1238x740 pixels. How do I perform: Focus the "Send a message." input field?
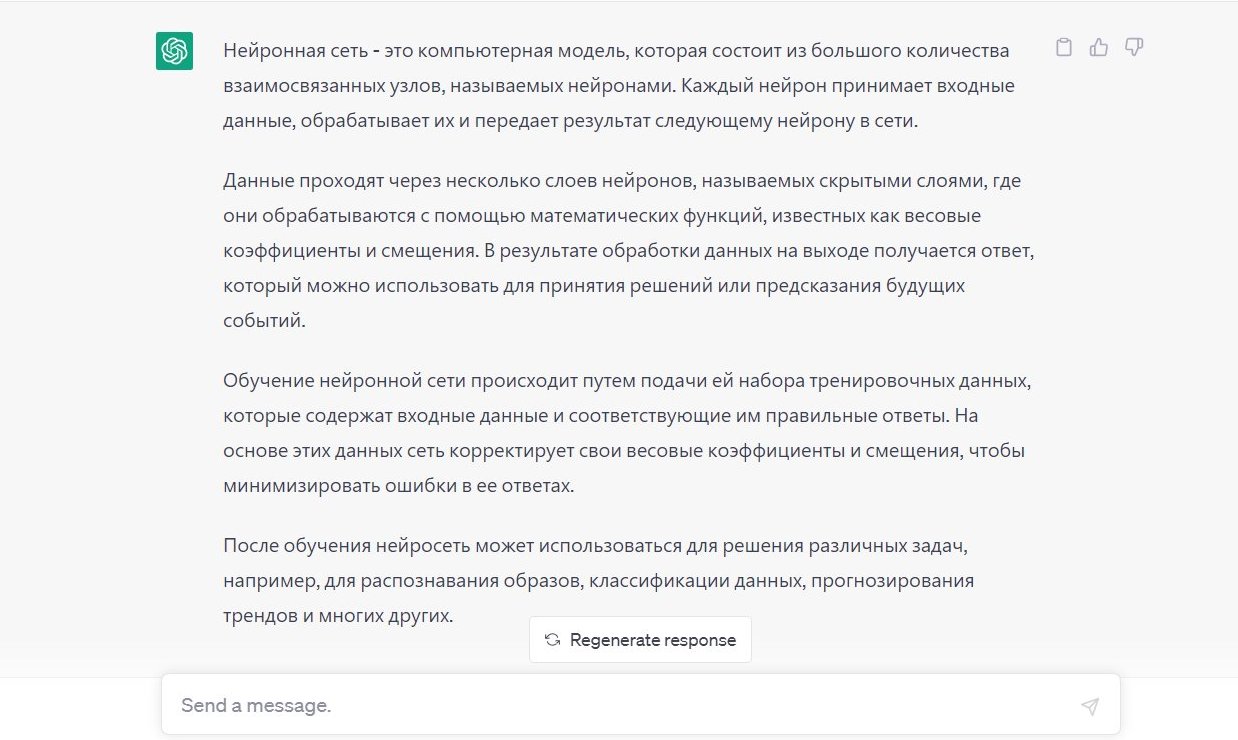coord(620,705)
